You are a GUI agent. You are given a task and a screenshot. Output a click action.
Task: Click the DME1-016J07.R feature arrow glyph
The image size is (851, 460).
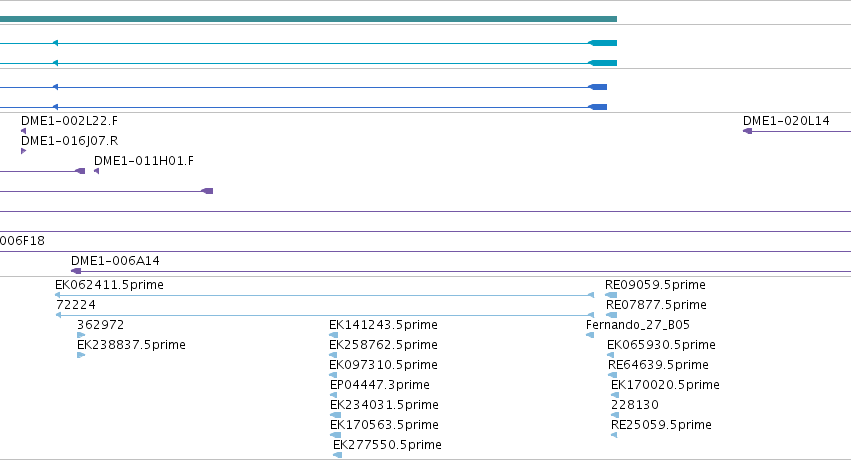tap(23, 151)
